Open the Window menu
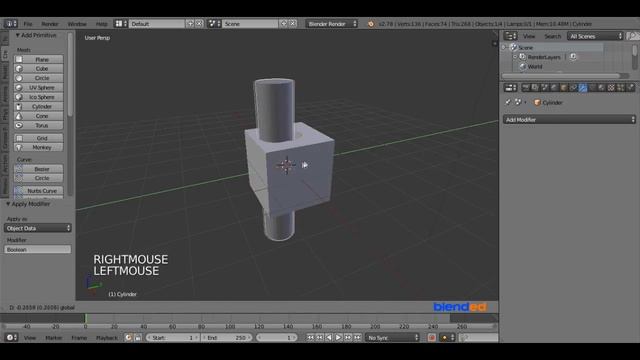Viewport: 640px width, 360px height. (77, 24)
